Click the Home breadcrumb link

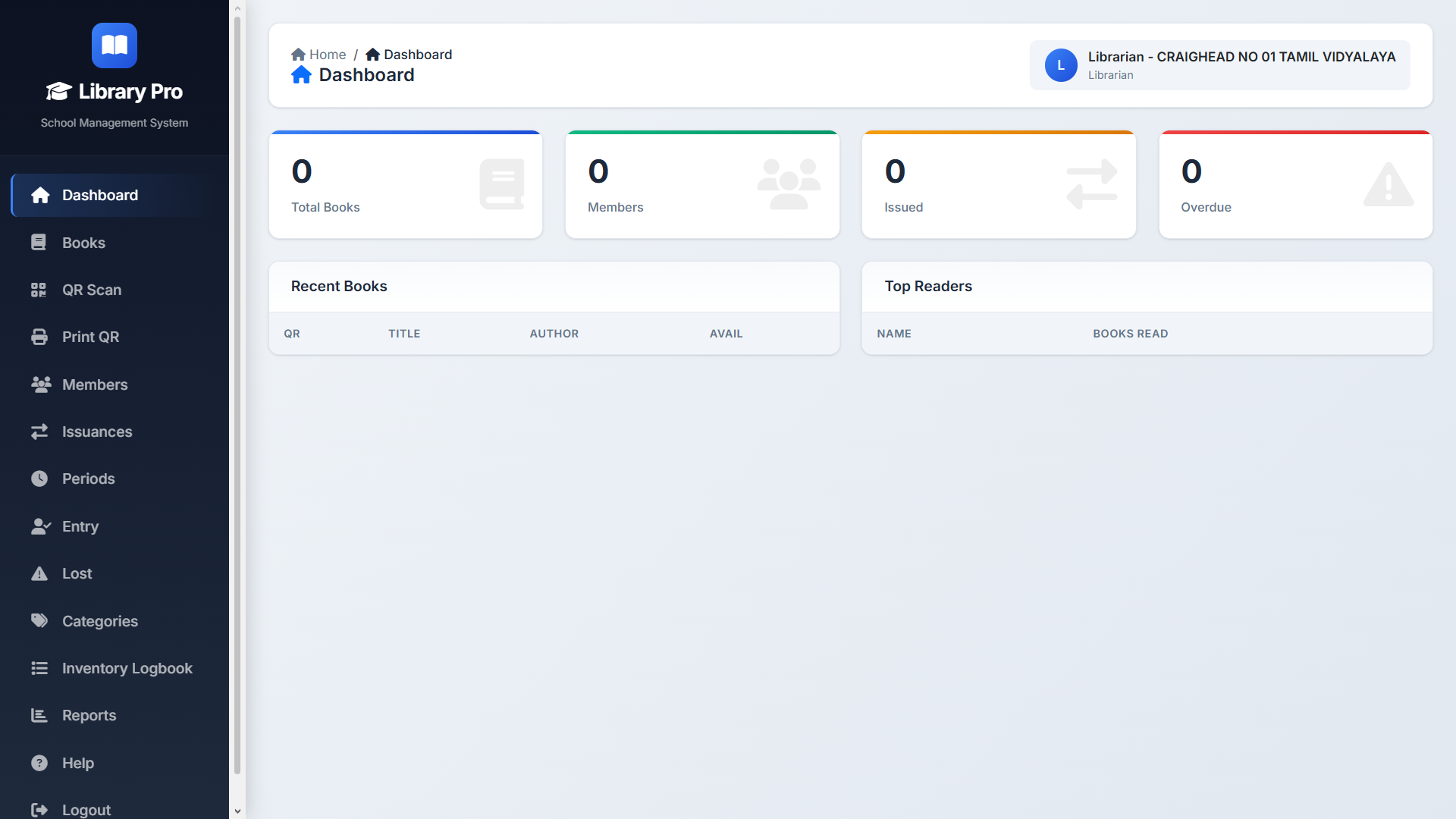[318, 55]
